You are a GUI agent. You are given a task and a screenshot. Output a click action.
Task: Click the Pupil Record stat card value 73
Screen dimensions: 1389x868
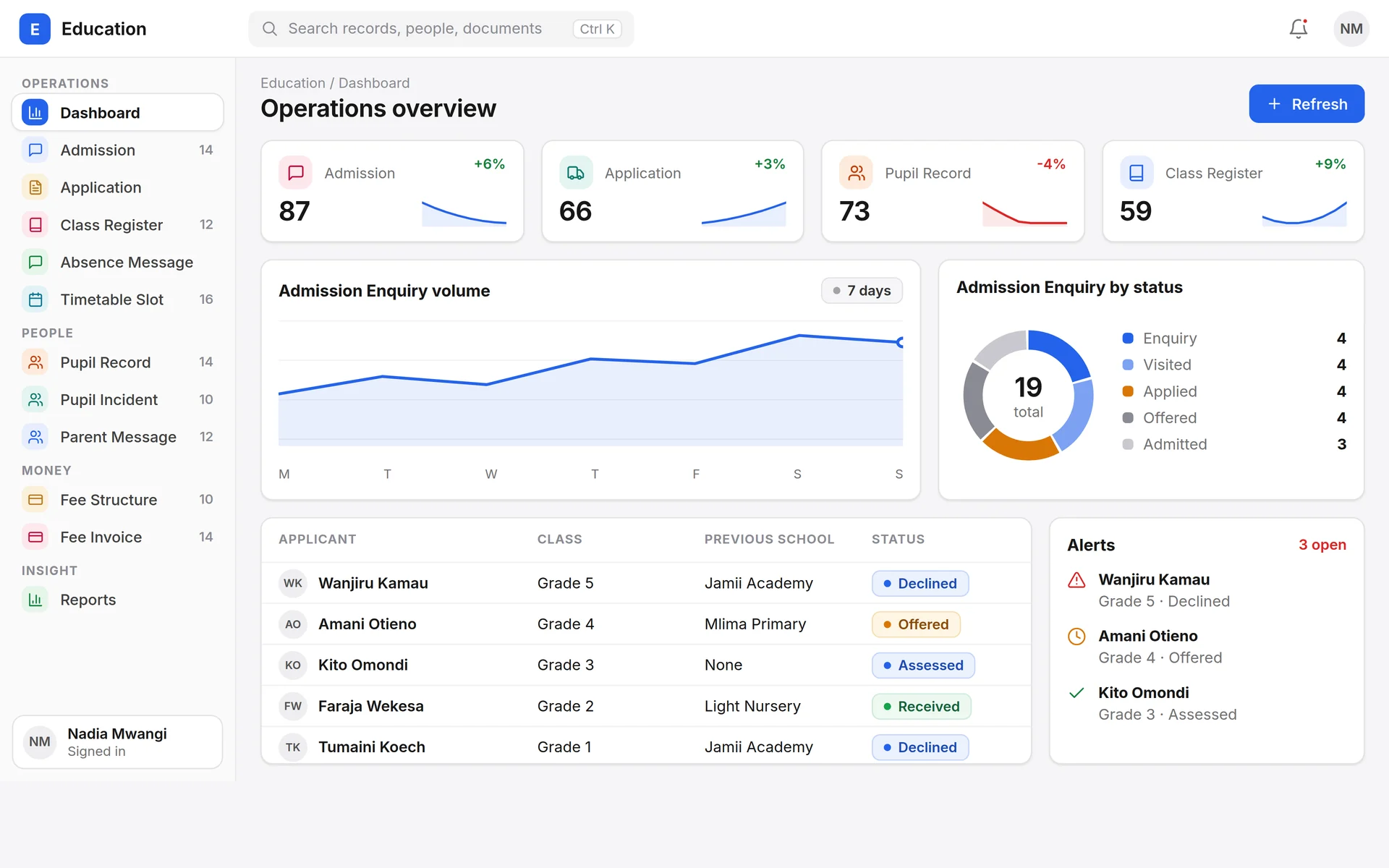(854, 211)
